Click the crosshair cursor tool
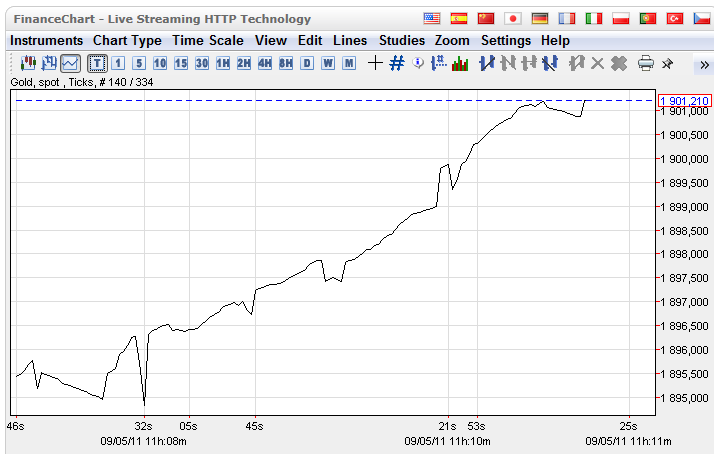The image size is (714, 454). pos(375,63)
